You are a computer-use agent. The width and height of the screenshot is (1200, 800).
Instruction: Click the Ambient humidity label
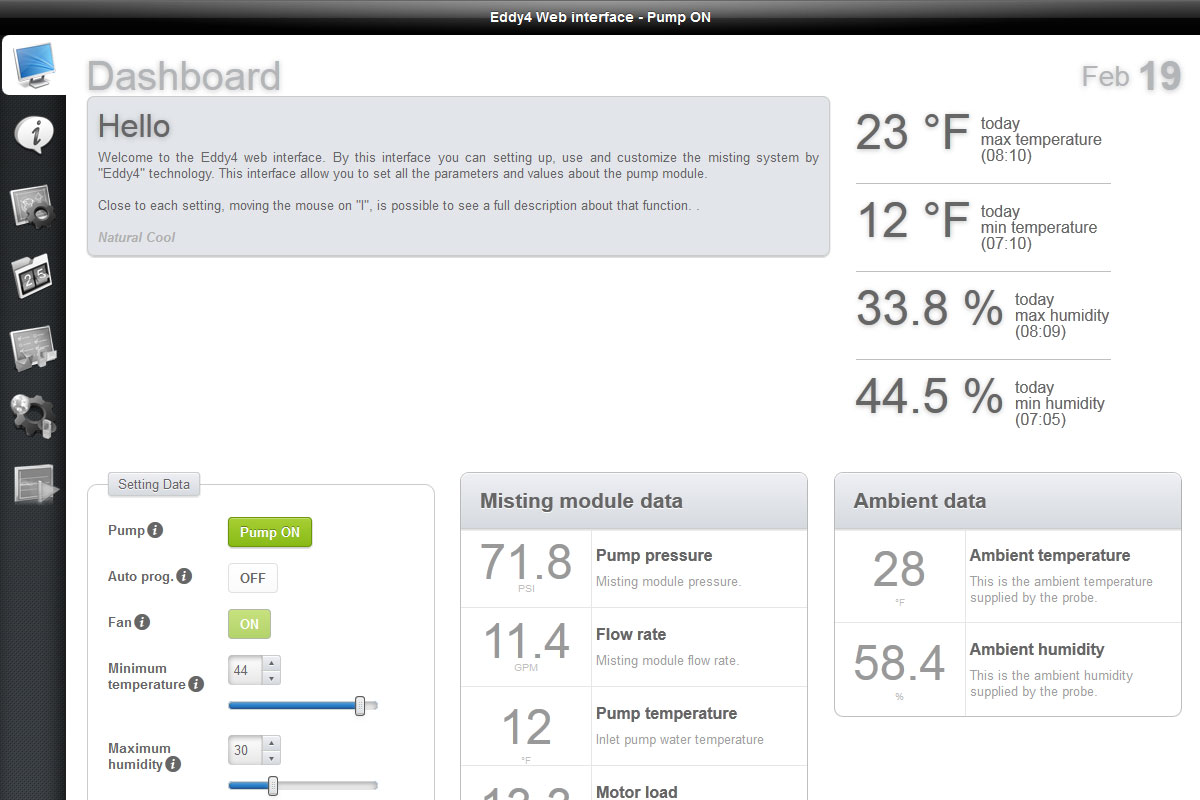(x=1037, y=649)
